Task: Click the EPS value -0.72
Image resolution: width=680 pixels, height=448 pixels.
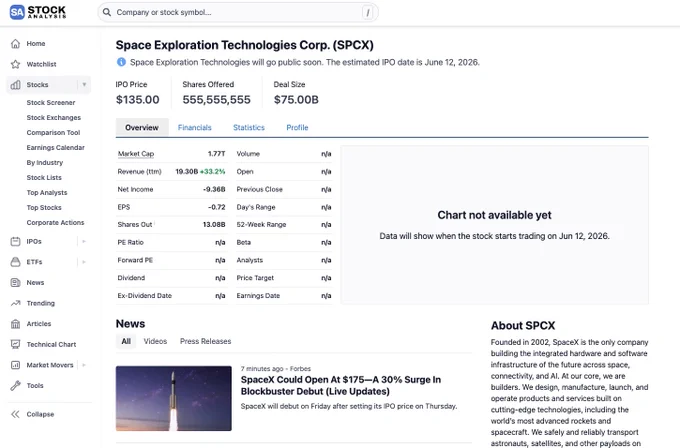Action: click(217, 207)
